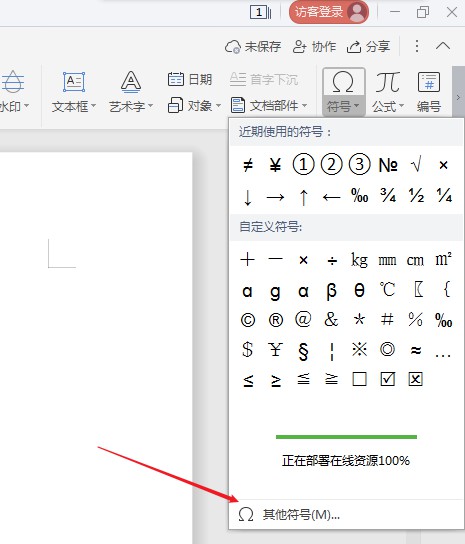This screenshot has height=544, width=465.
Task: Insert the empty box □ symbol
Action: click(359, 379)
